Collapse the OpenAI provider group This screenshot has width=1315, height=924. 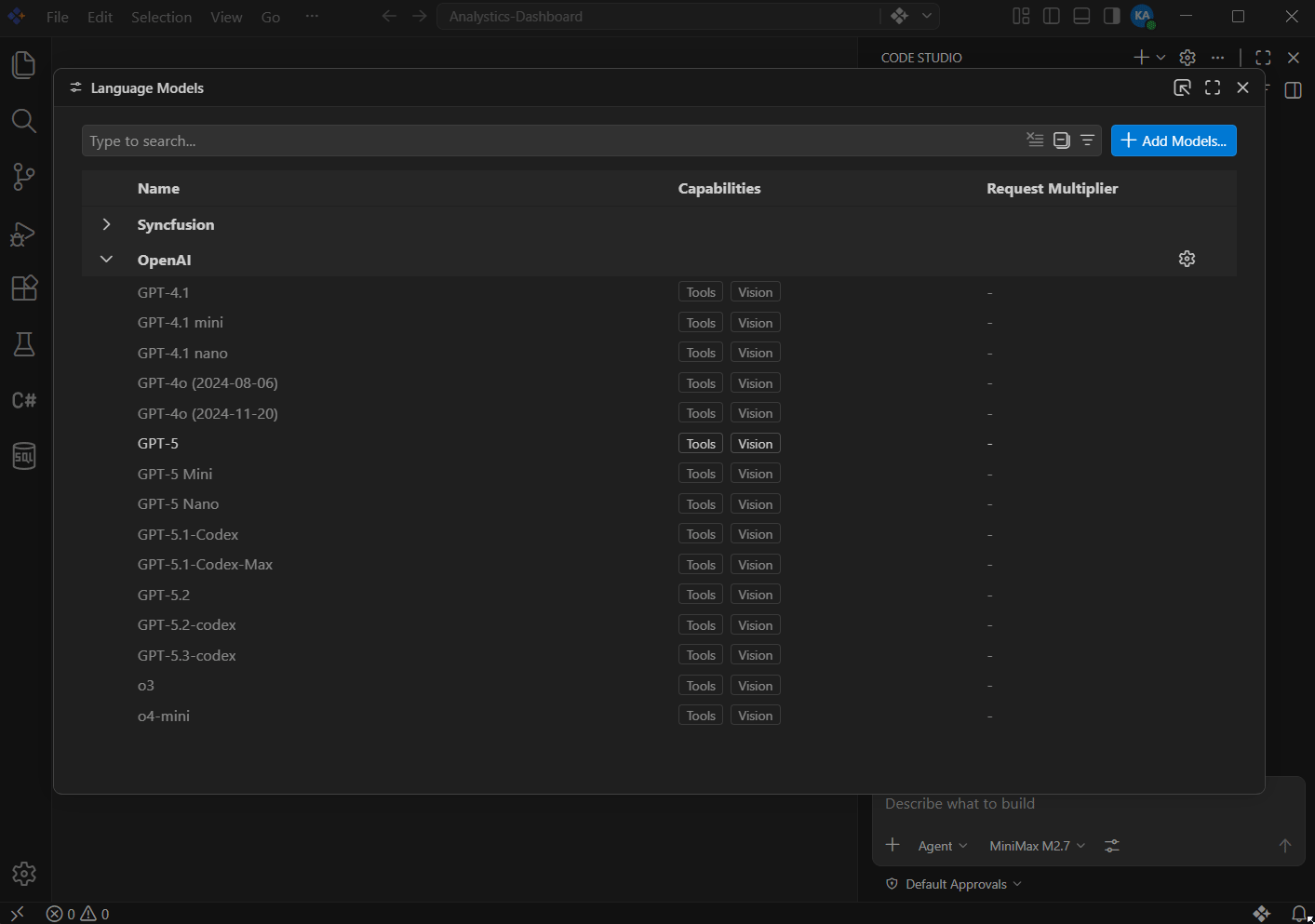(107, 260)
